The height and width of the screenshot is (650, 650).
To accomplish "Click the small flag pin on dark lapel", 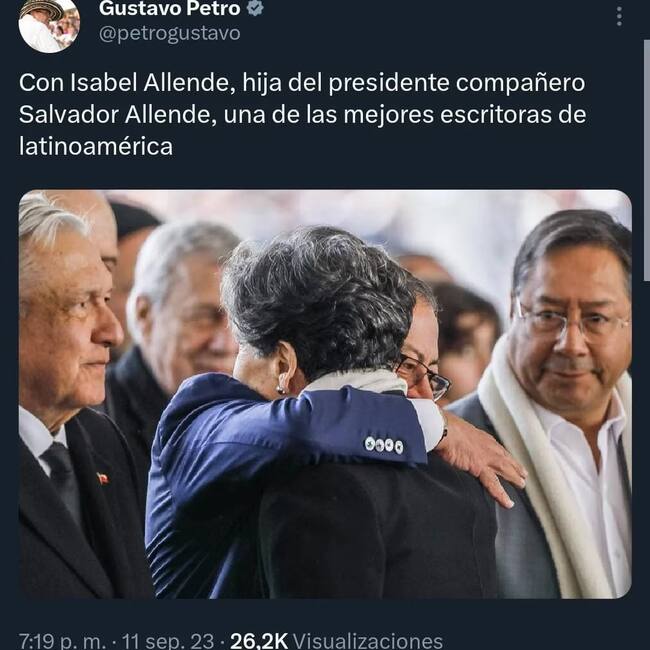I will pos(102,478).
